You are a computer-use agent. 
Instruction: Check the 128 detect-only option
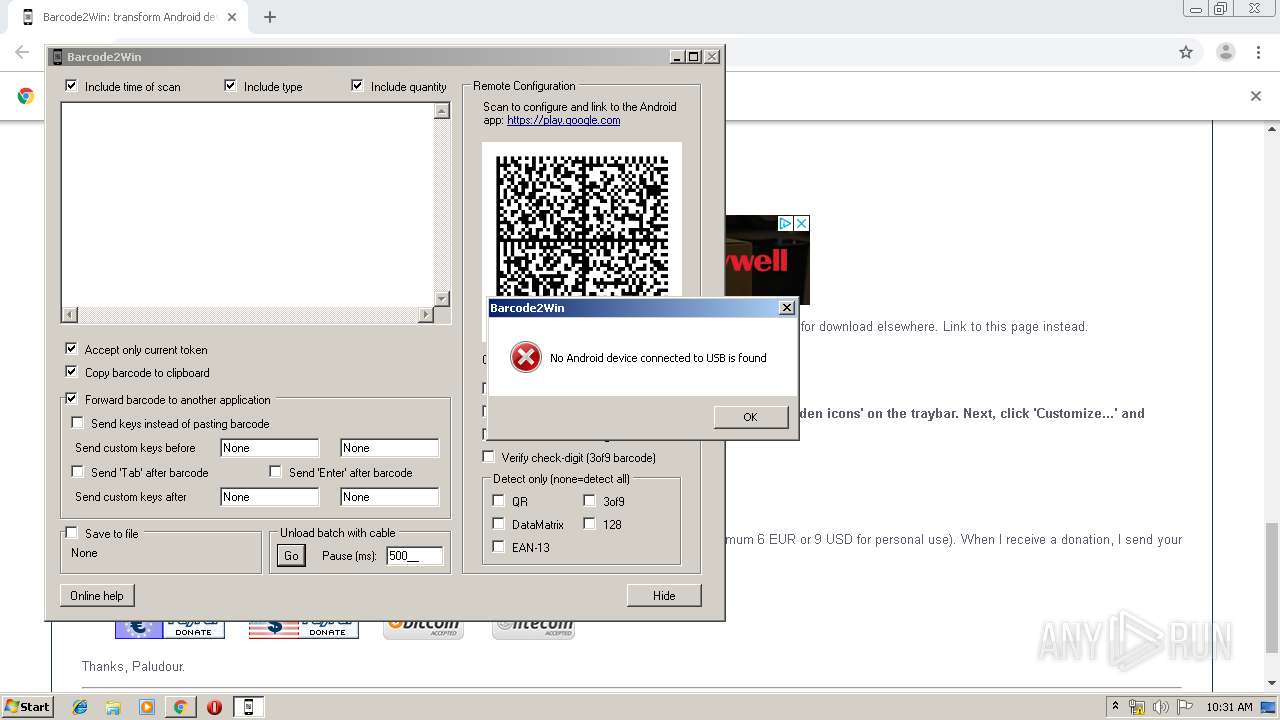click(589, 524)
